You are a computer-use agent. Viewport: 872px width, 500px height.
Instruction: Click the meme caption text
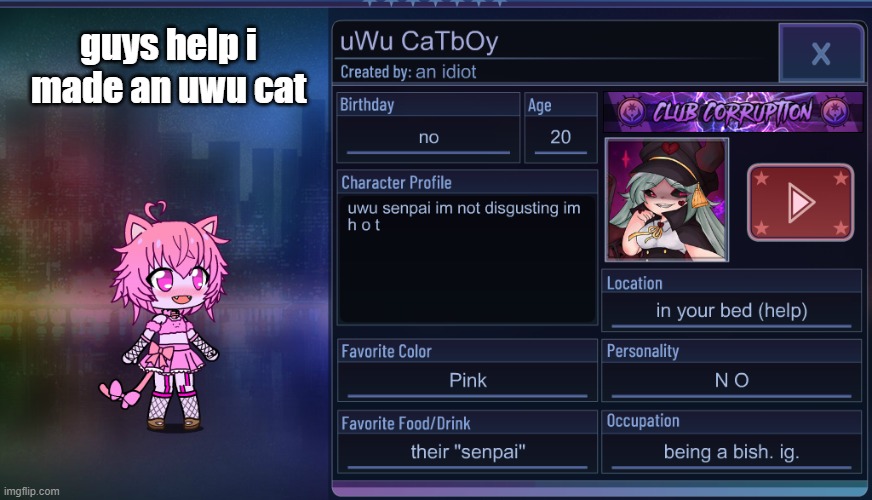169,67
